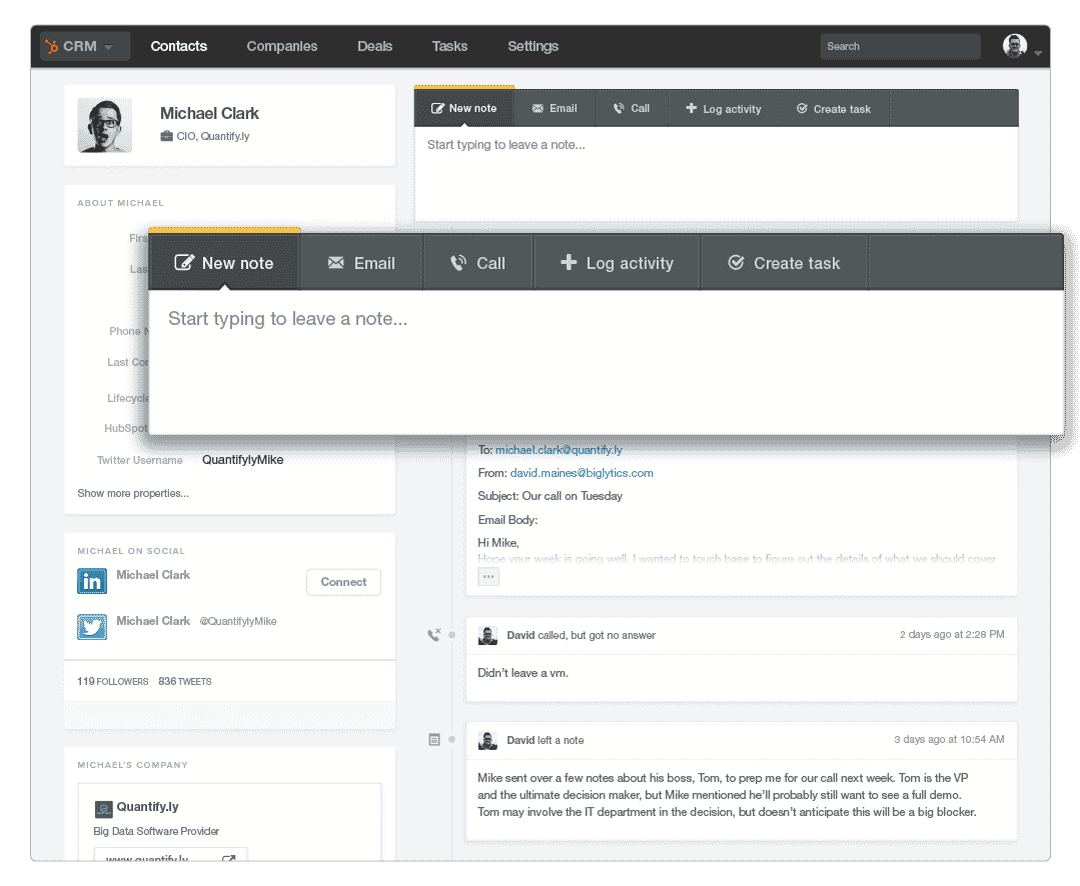The width and height of the screenshot is (1080, 886).
Task: Click the LinkedIn icon under Michael on Social
Action: pos(92,581)
